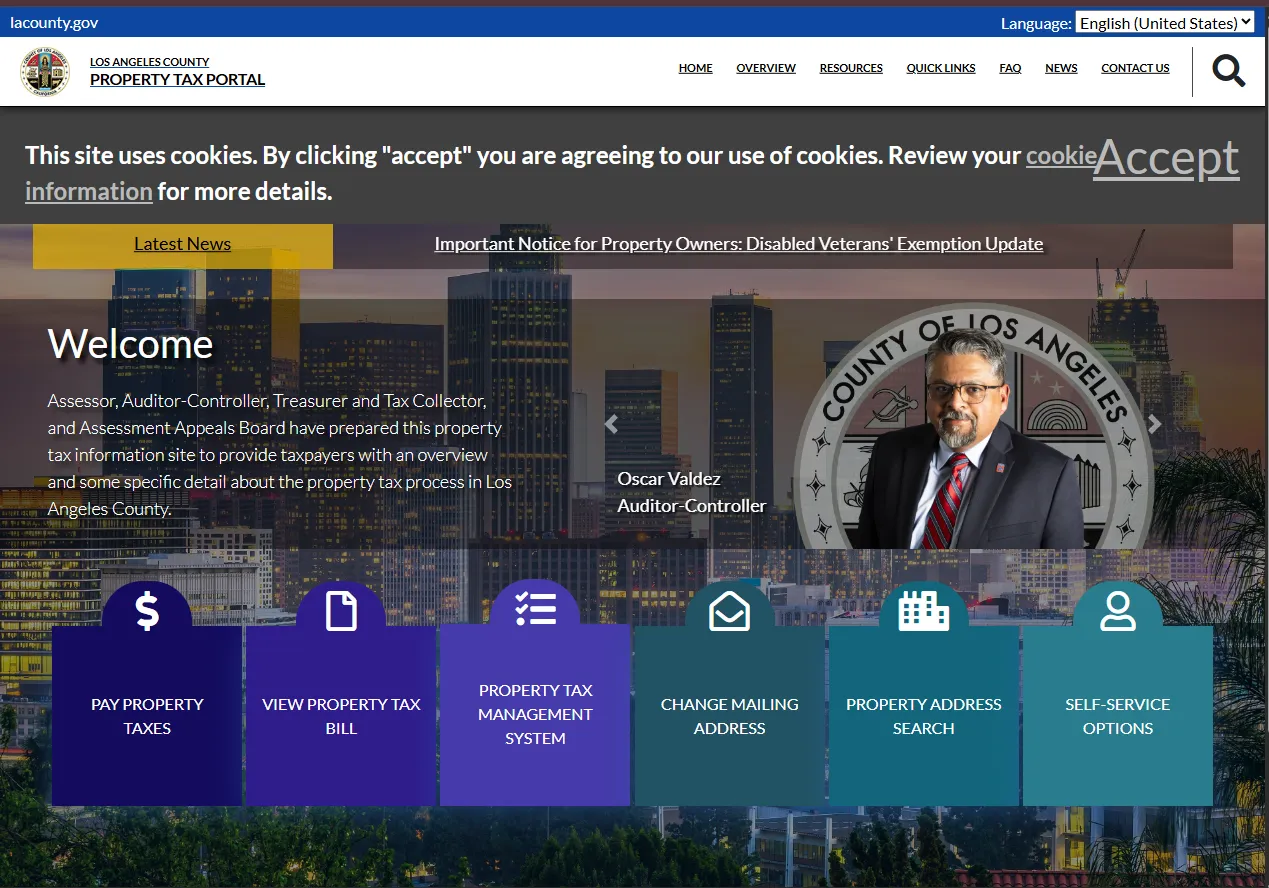Click the Property Tax Portal title link
The image size is (1269, 888).
(177, 79)
